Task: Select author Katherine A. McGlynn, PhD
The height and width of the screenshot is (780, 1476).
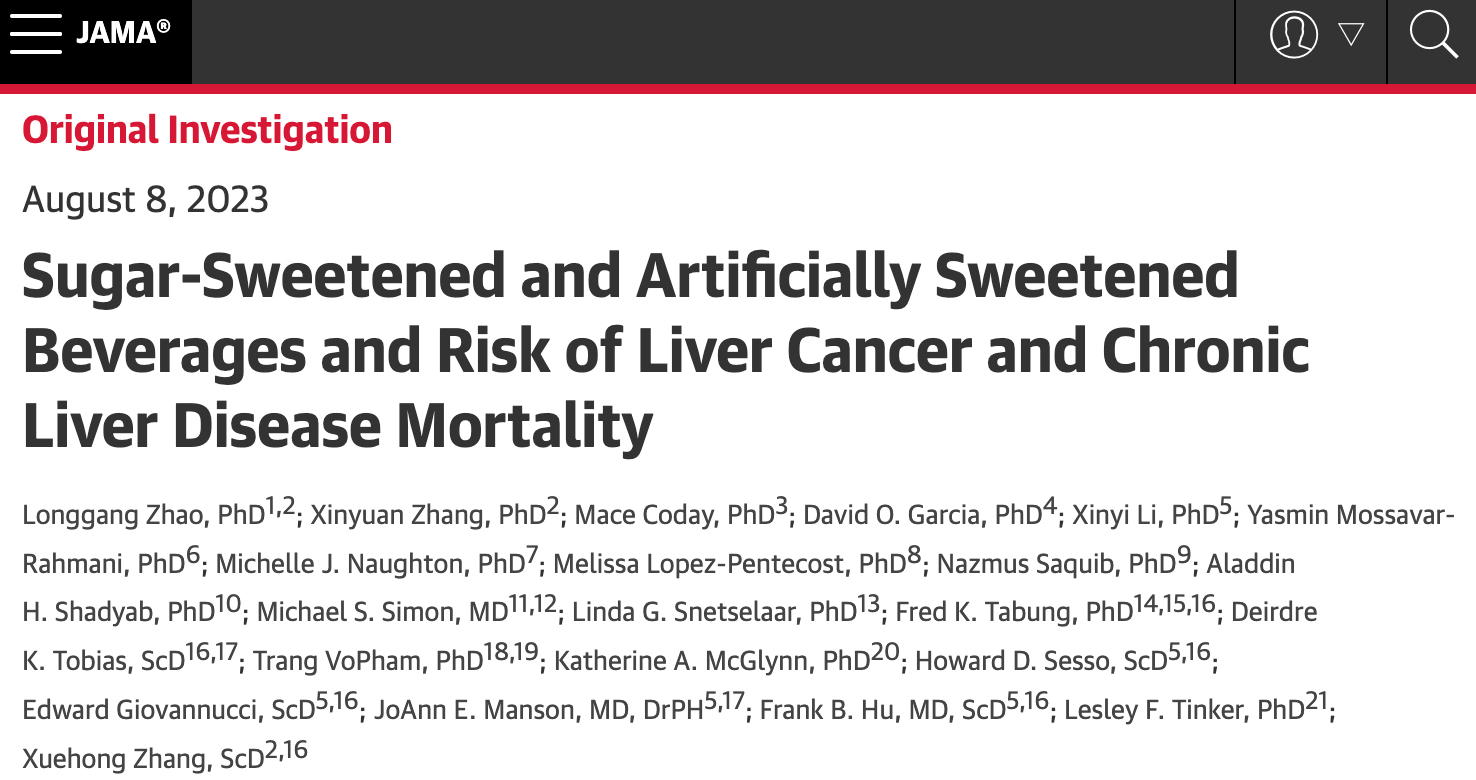Action: point(711,660)
